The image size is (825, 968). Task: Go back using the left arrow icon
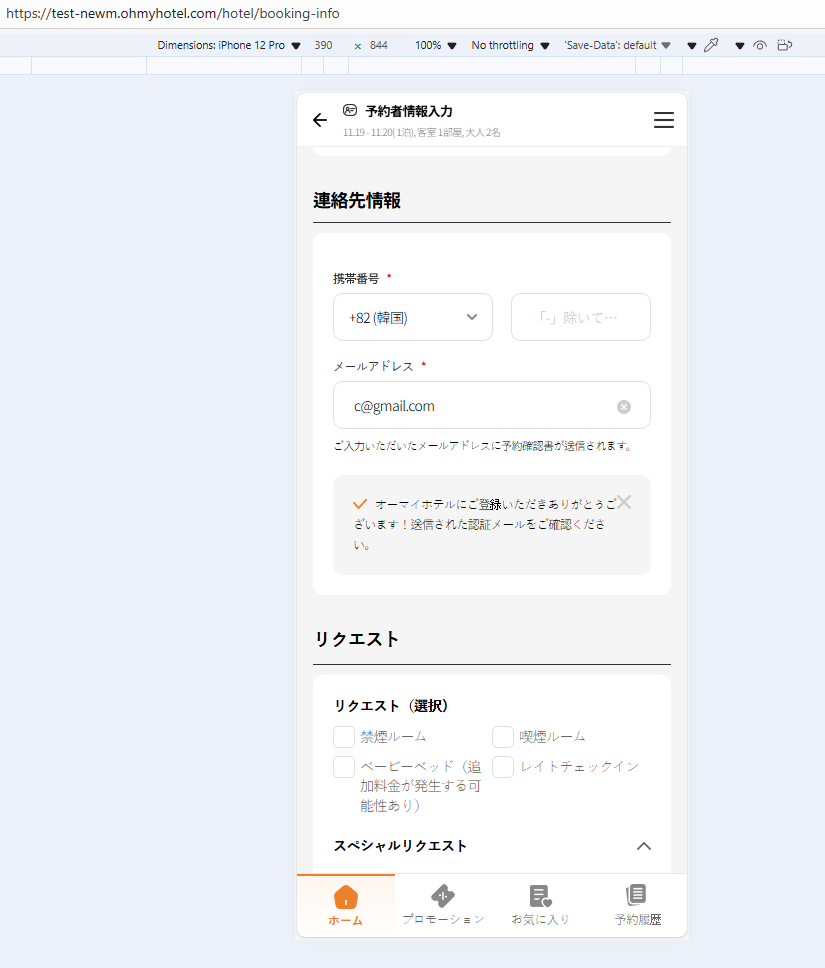click(320, 120)
